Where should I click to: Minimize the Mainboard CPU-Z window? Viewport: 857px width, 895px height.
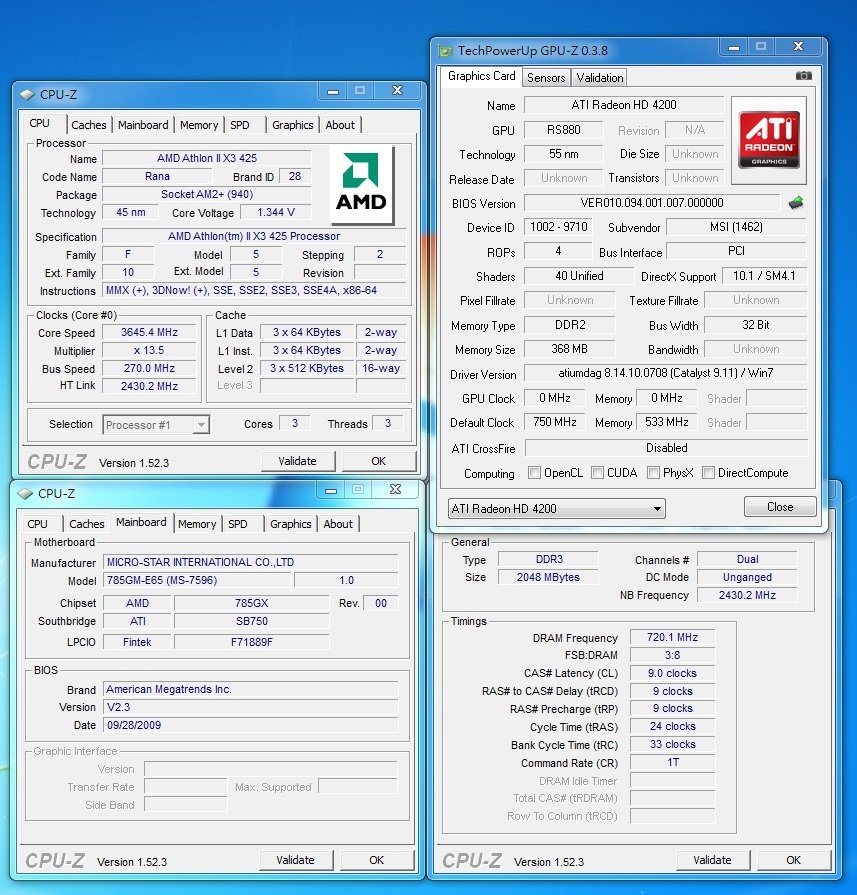[x=331, y=490]
